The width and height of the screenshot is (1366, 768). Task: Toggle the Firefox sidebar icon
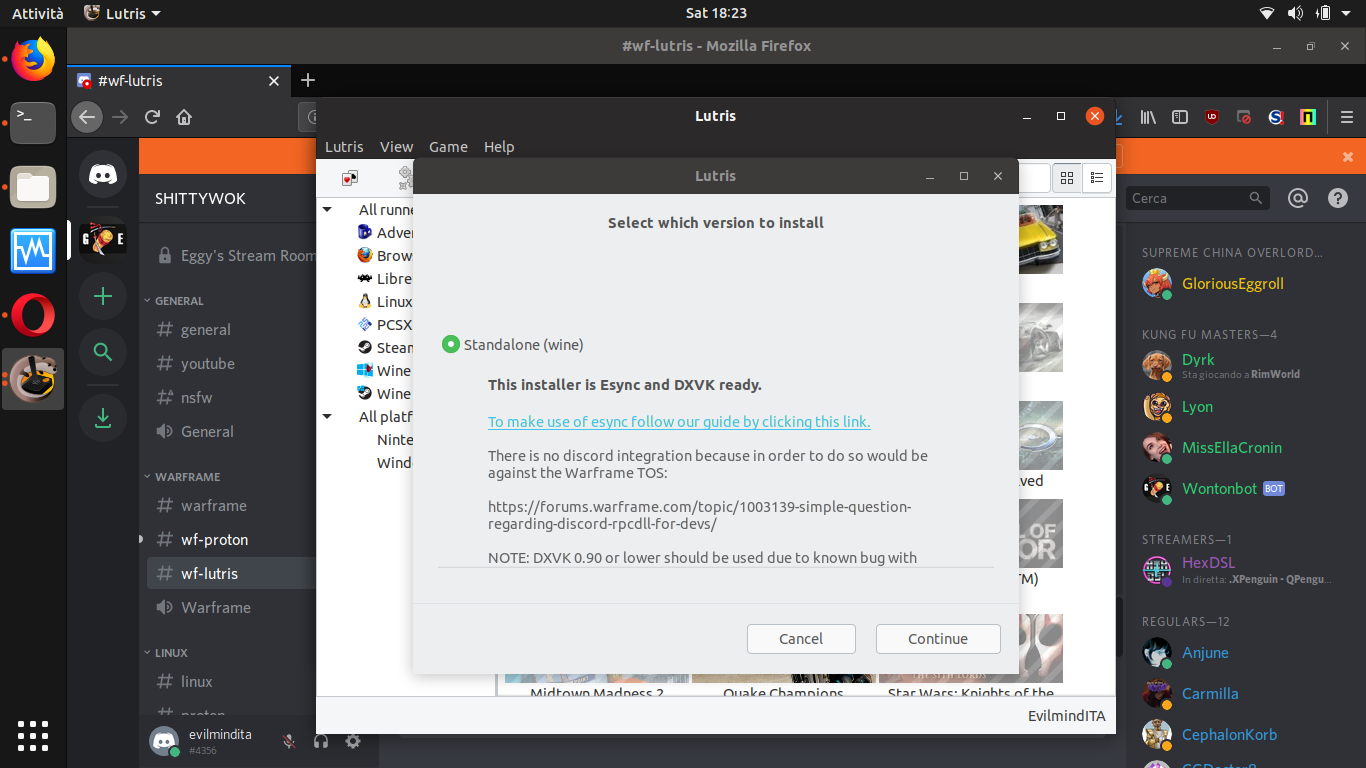(x=1180, y=117)
